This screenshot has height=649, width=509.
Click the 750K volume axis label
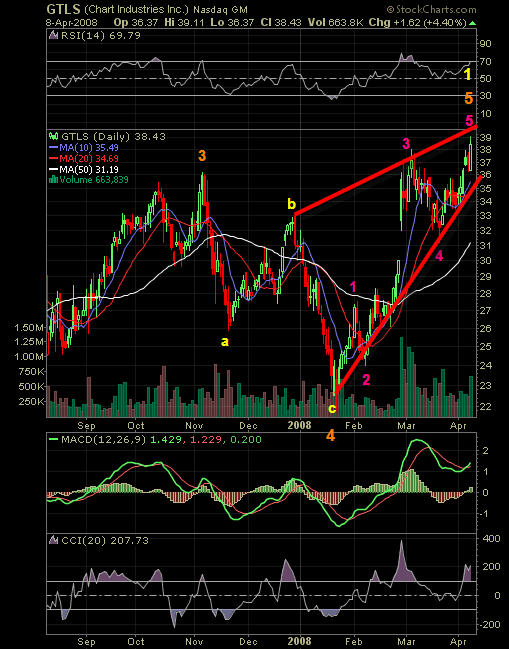tap(31, 372)
